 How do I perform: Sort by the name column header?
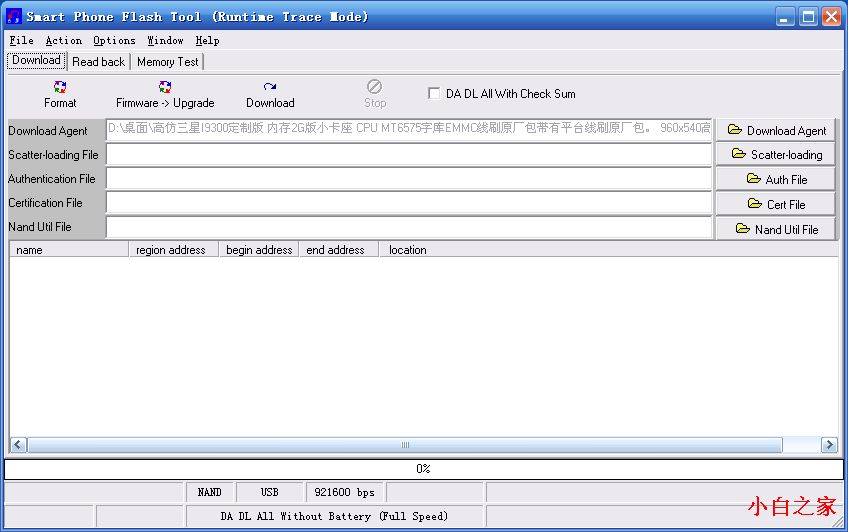coord(69,250)
